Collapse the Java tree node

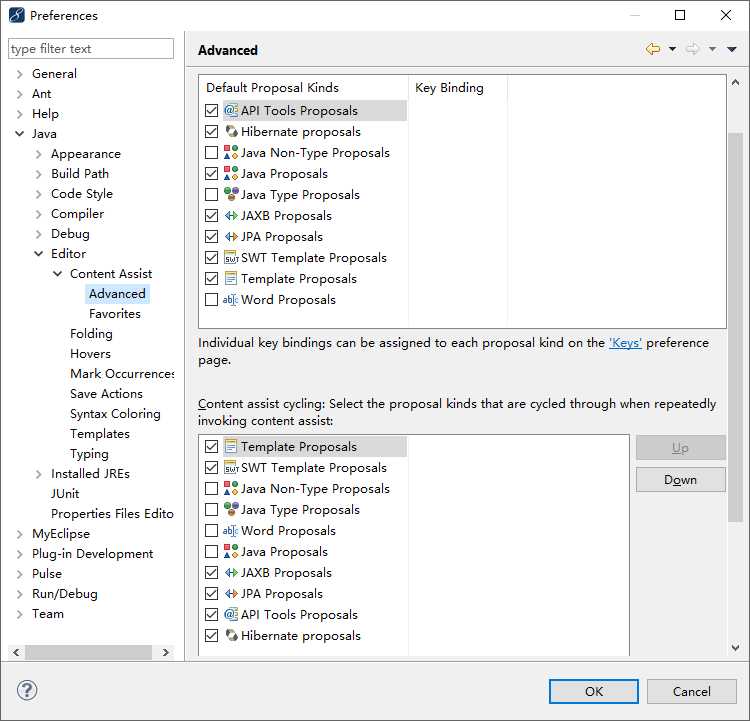(x=20, y=134)
